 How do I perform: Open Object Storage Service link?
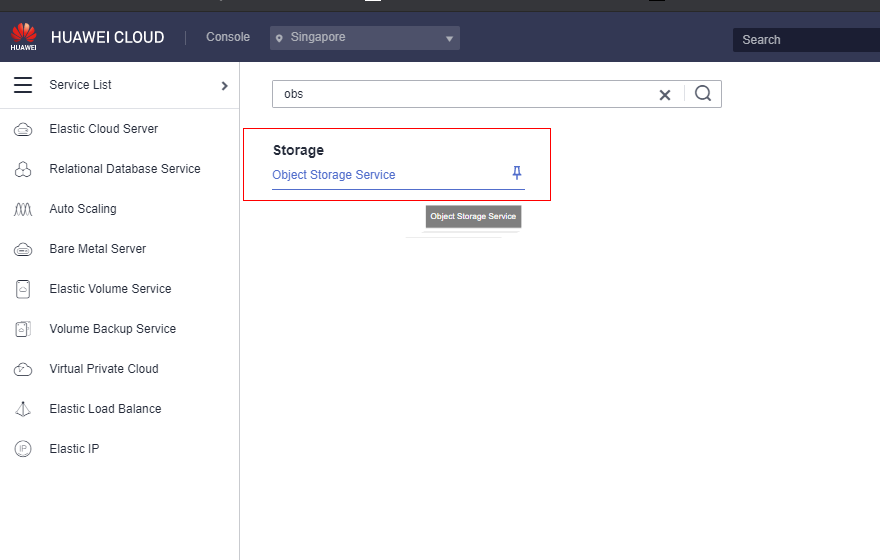click(x=334, y=175)
